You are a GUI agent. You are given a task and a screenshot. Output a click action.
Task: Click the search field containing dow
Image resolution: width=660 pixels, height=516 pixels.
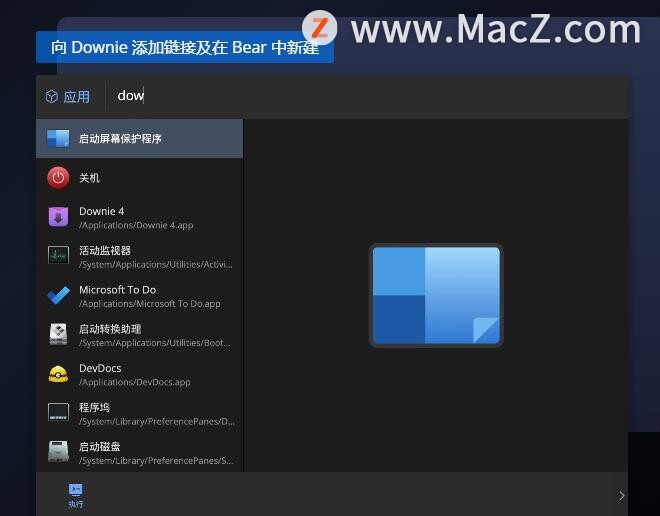[x=366, y=96]
